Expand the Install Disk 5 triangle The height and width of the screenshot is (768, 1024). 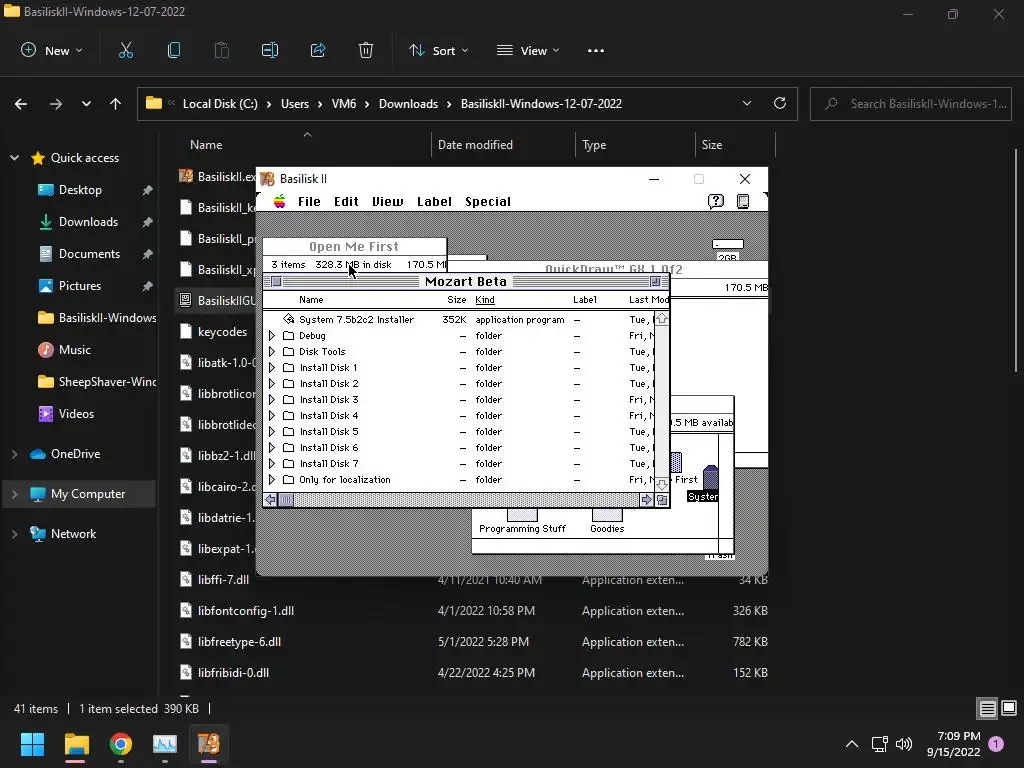[272, 432]
